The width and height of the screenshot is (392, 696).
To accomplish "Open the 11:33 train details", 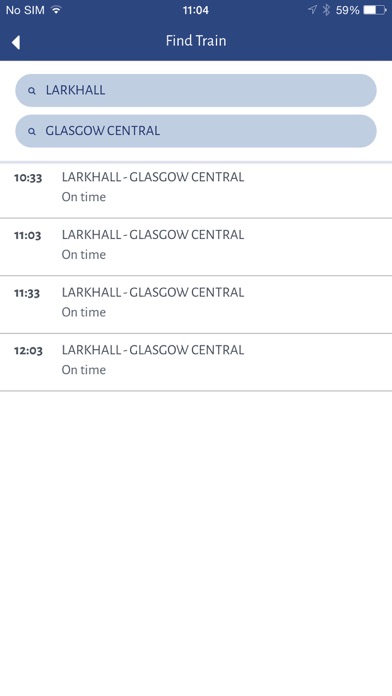I will click(196, 305).
